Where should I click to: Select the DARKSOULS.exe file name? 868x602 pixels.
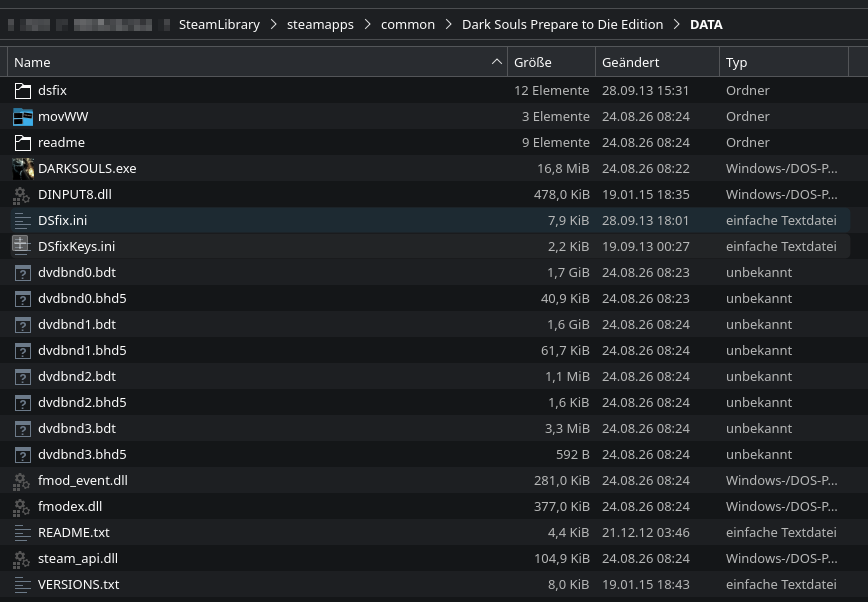[x=87, y=168]
